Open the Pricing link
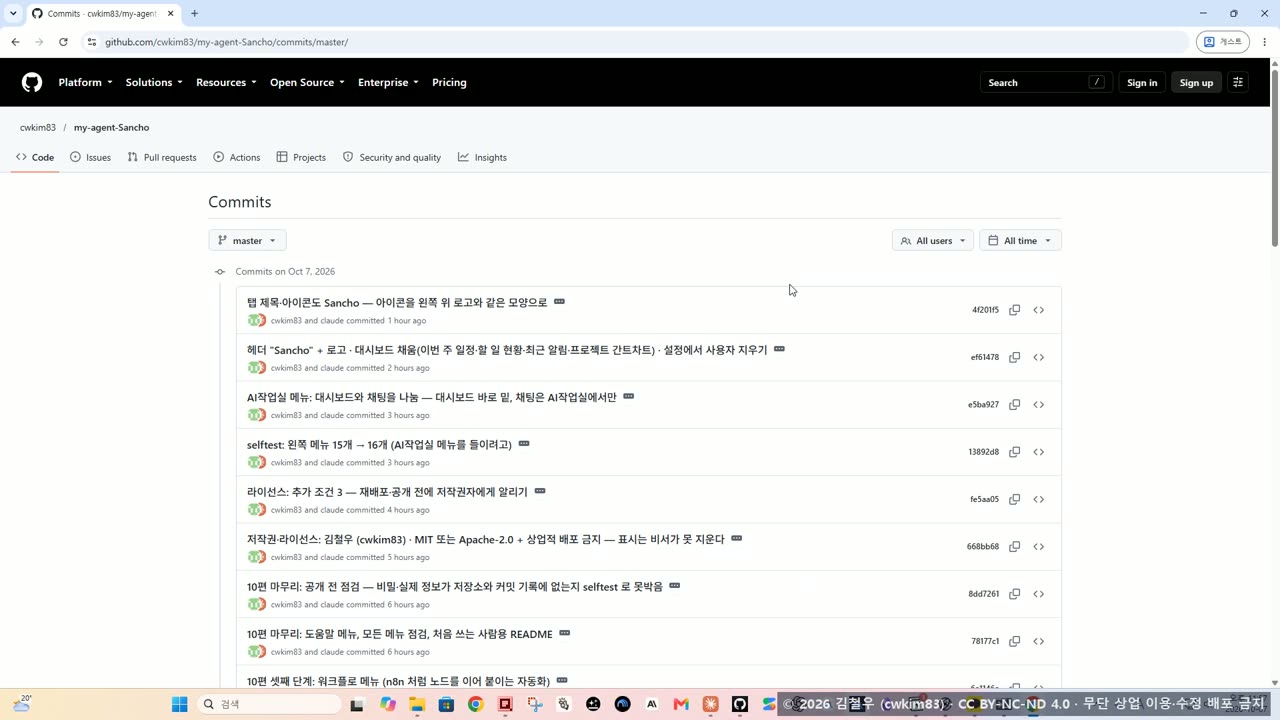Image resolution: width=1280 pixels, height=720 pixels. [449, 82]
